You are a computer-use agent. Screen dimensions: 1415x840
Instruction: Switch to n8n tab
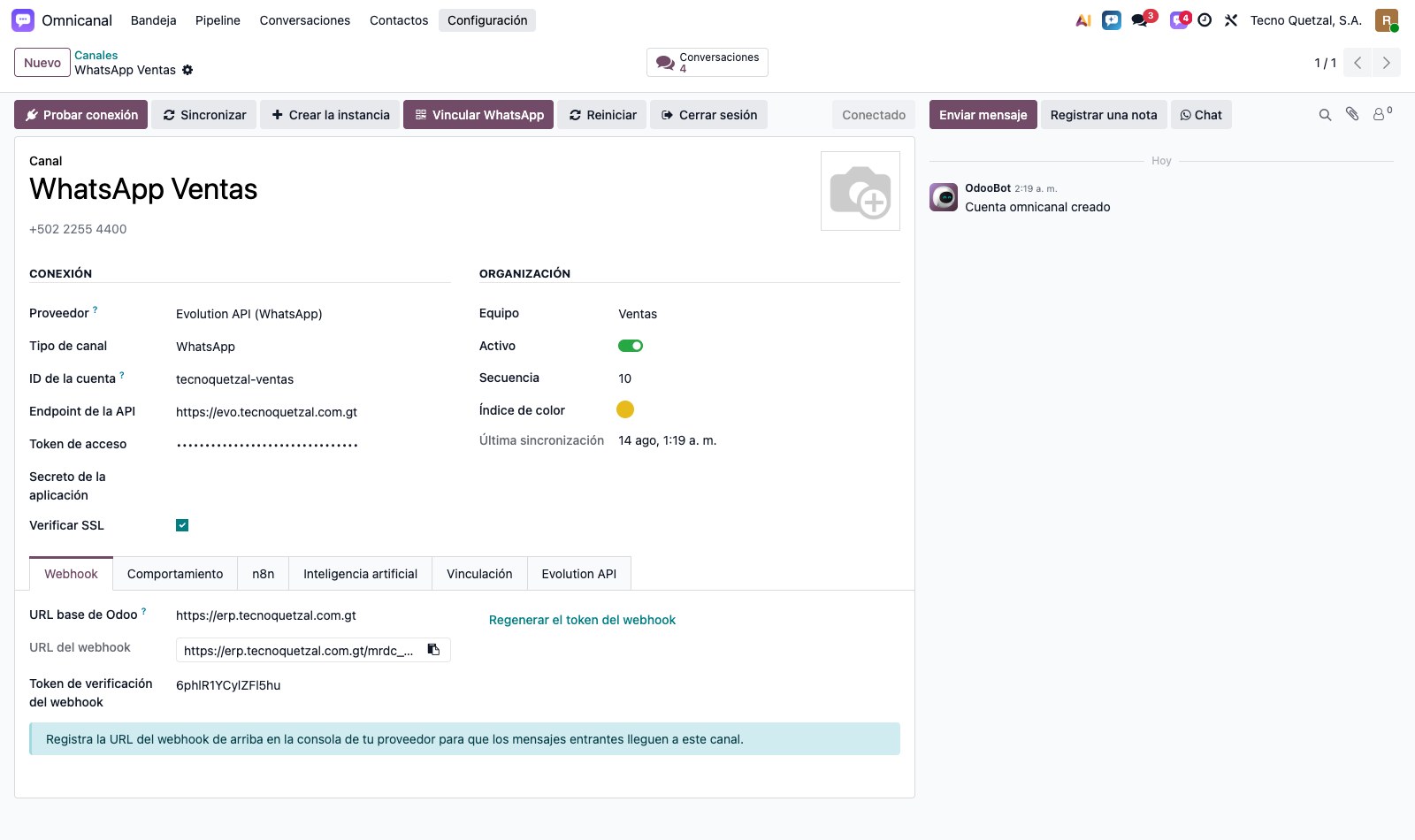coord(264,574)
